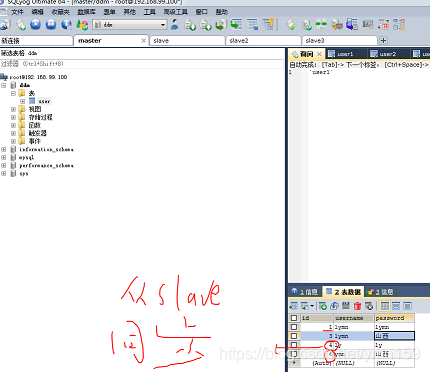The width and height of the screenshot is (430, 372).
Task: Click the root@192.168.99.100 server icon
Action: [x=4, y=77]
